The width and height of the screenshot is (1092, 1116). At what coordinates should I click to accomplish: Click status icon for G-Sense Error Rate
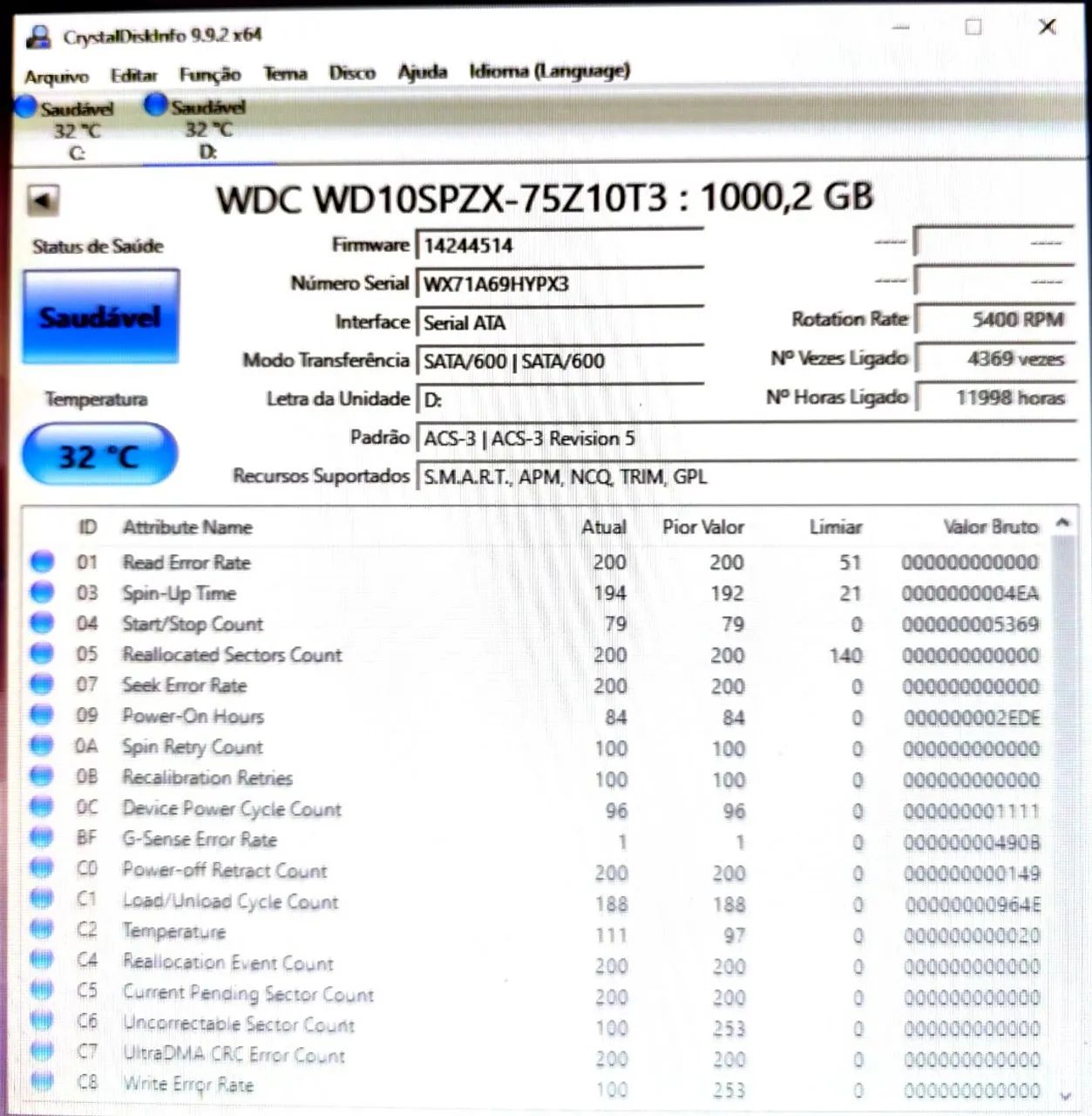42,837
